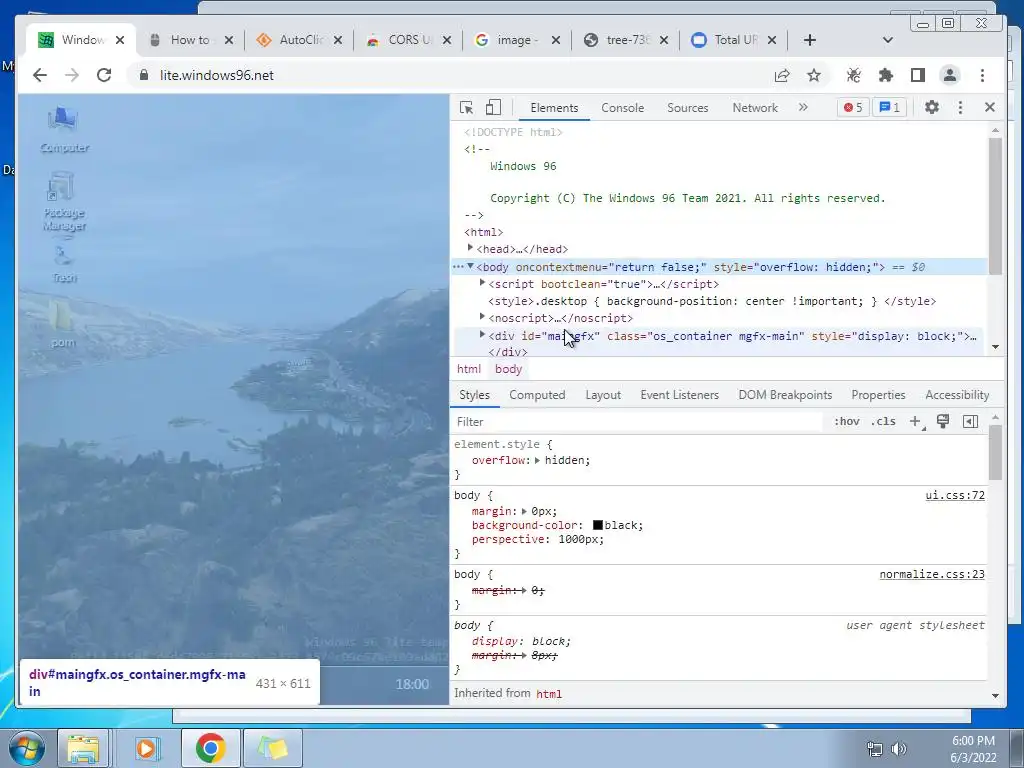1024x768 pixels.
Task: Close the DevTools panel
Action: [x=989, y=107]
